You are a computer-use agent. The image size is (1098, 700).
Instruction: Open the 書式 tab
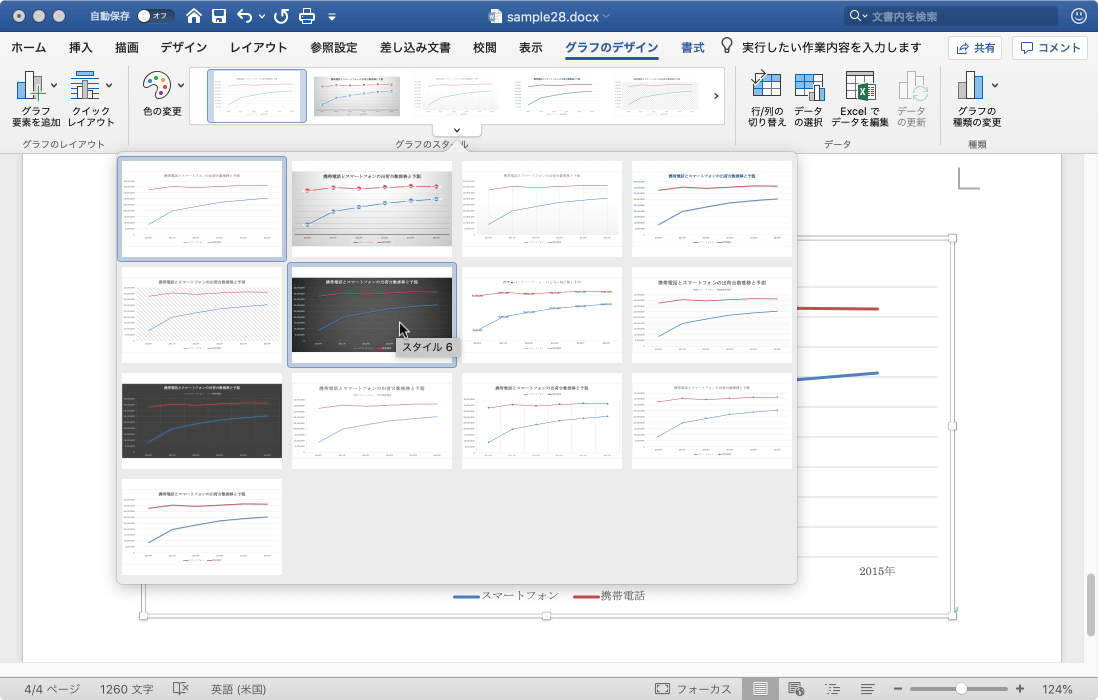(x=693, y=48)
